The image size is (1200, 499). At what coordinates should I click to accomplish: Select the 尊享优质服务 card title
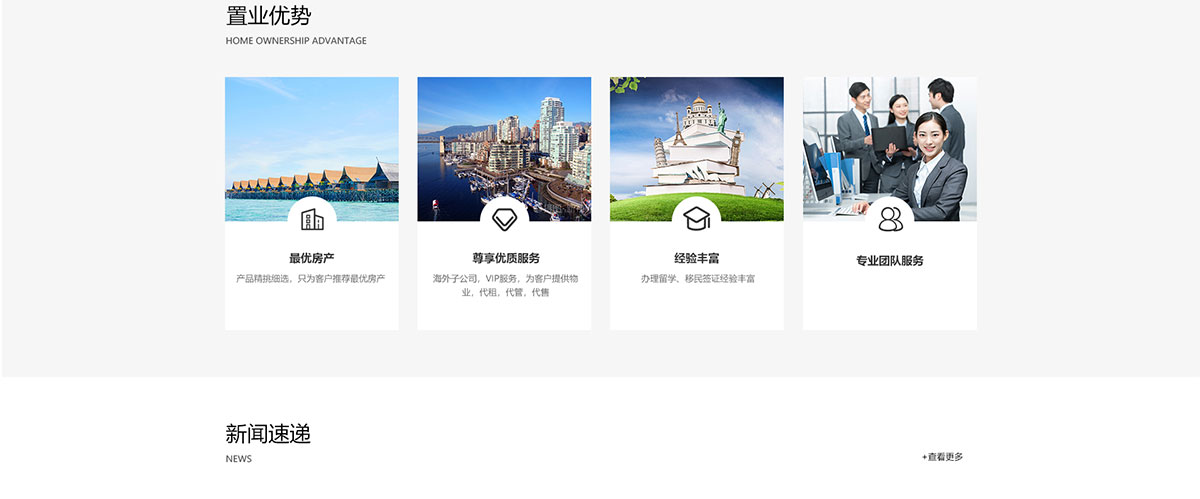(506, 258)
